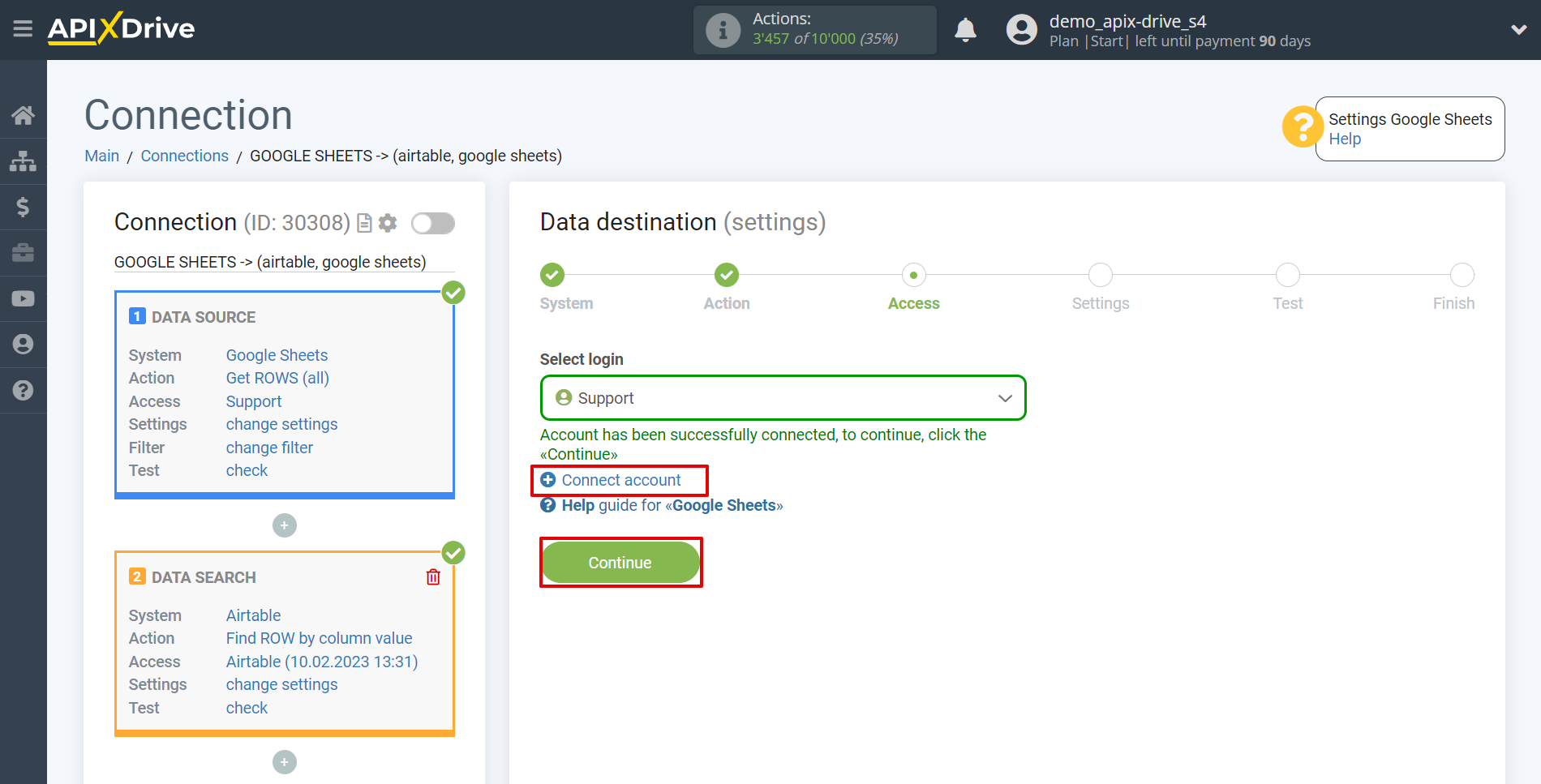
Task: Open the hamburger menu
Action: click(23, 29)
